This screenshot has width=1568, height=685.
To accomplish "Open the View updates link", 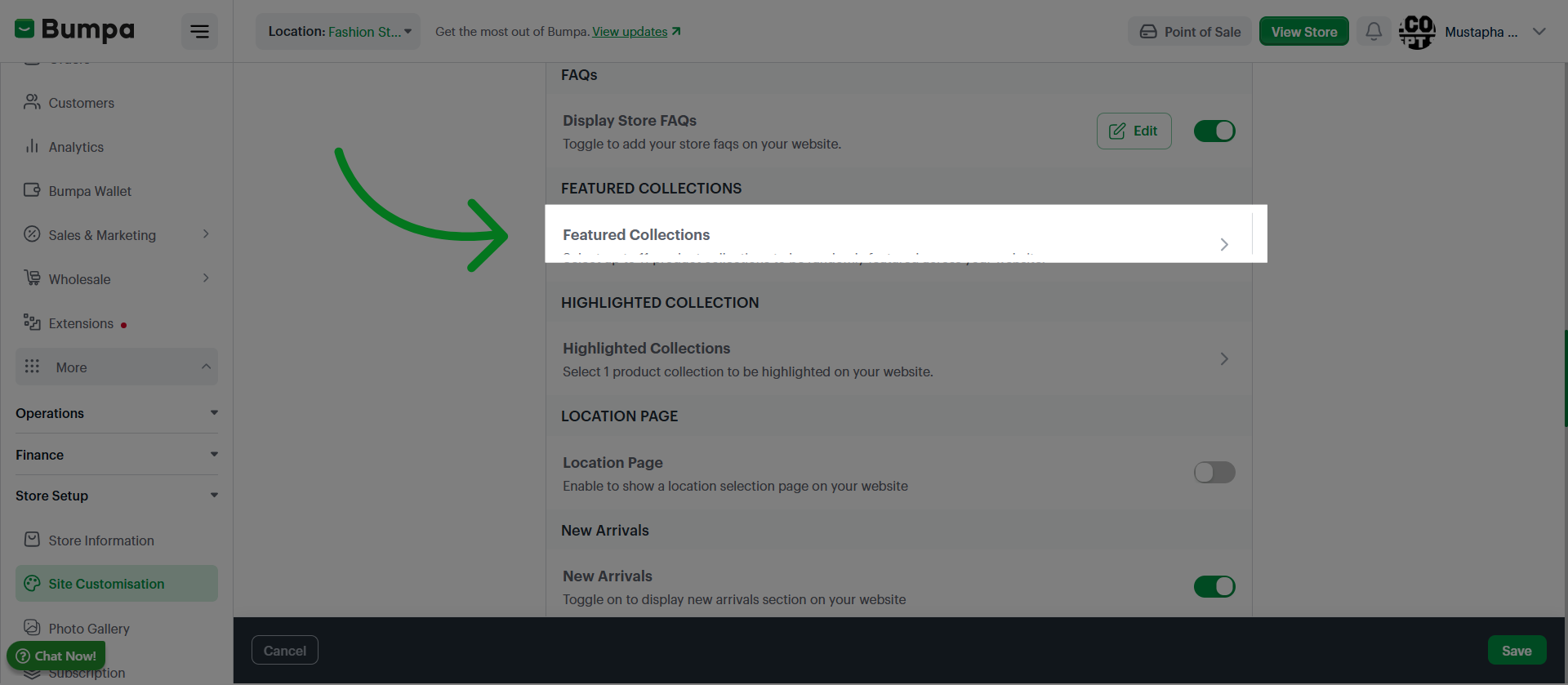I will click(636, 32).
